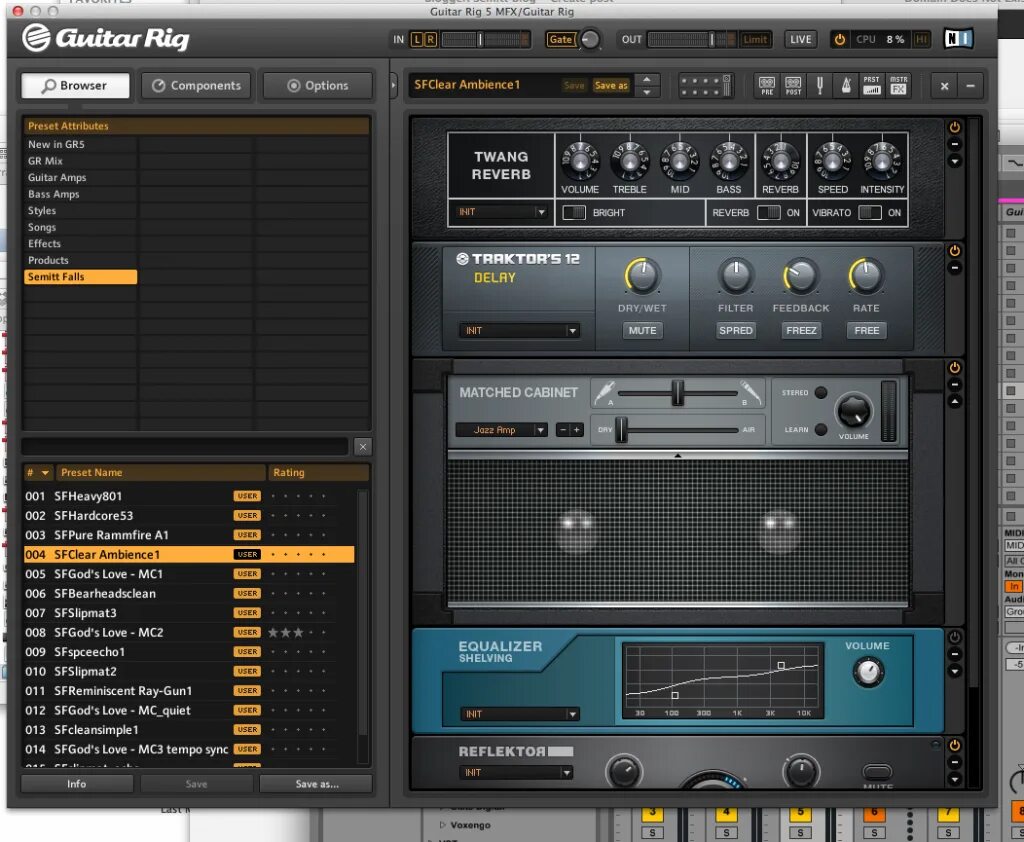The height and width of the screenshot is (842, 1024).
Task: Open Jazz Amp cabinet dropdown
Action: click(501, 430)
